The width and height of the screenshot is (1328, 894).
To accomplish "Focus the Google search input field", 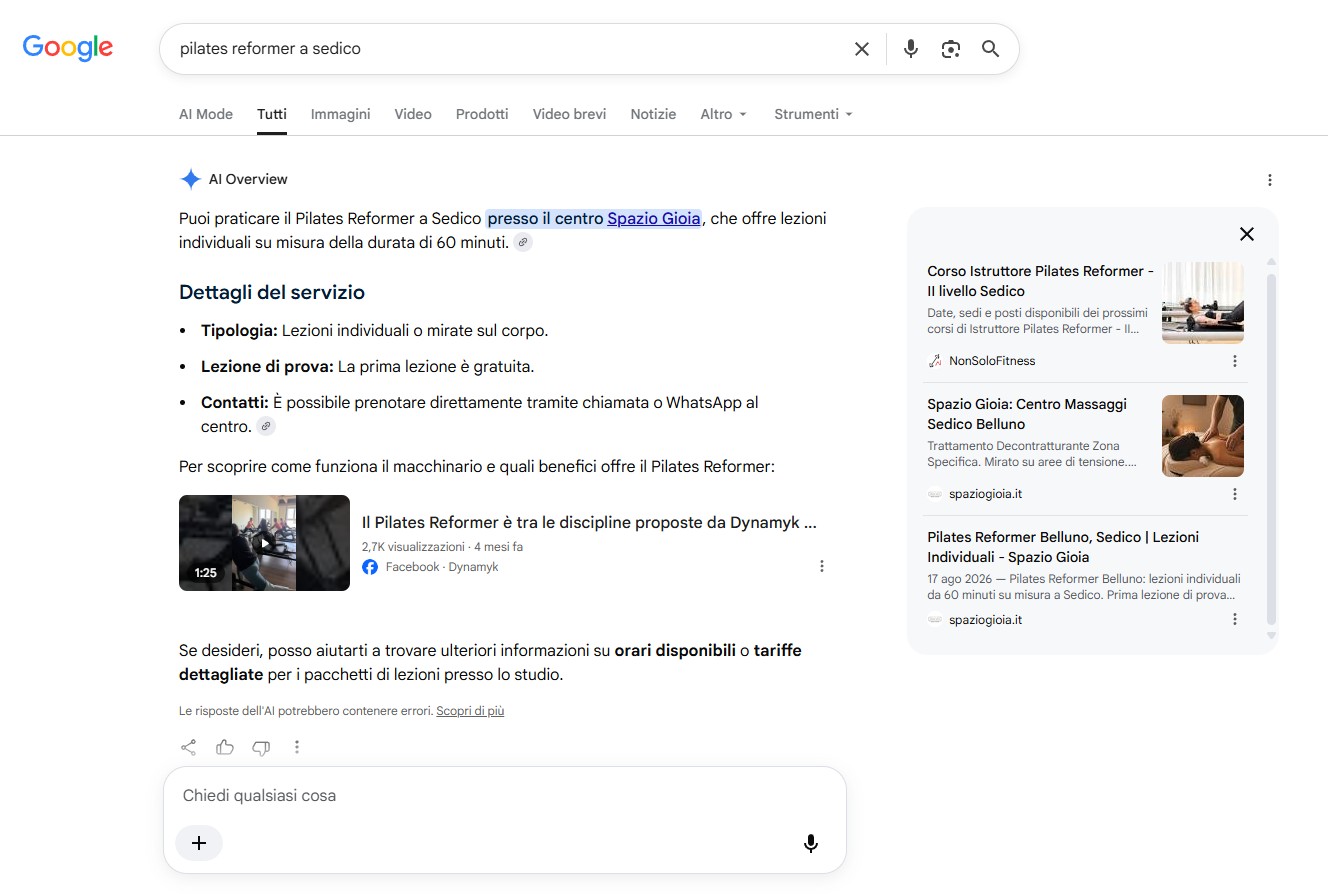I will pyautogui.click(x=510, y=49).
